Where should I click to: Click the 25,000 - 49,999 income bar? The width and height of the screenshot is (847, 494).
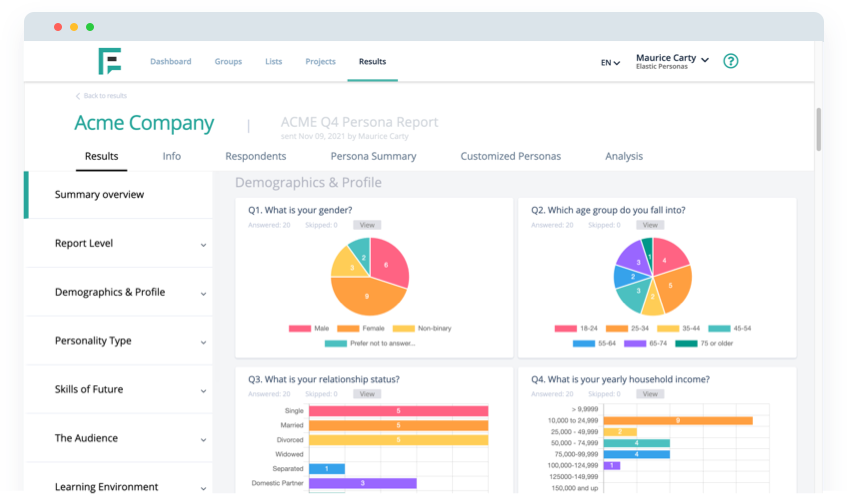(x=620, y=432)
